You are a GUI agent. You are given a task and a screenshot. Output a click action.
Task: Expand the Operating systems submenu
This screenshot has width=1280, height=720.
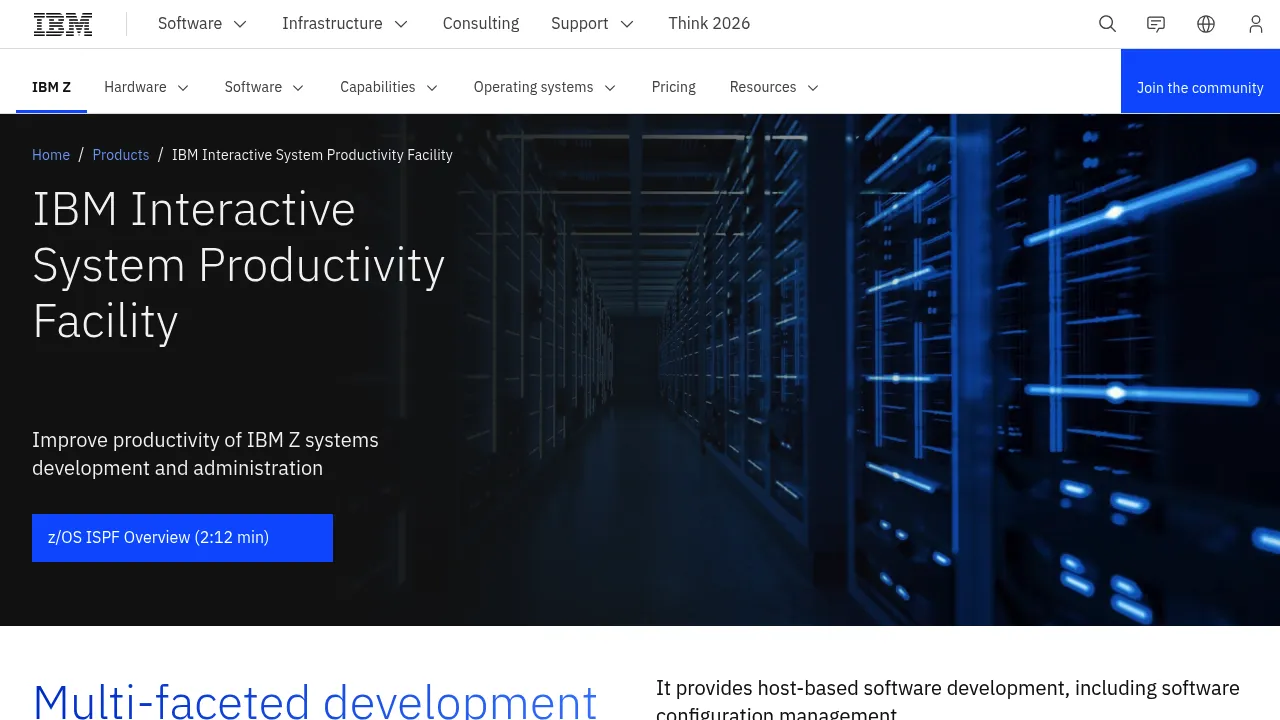[x=545, y=87]
